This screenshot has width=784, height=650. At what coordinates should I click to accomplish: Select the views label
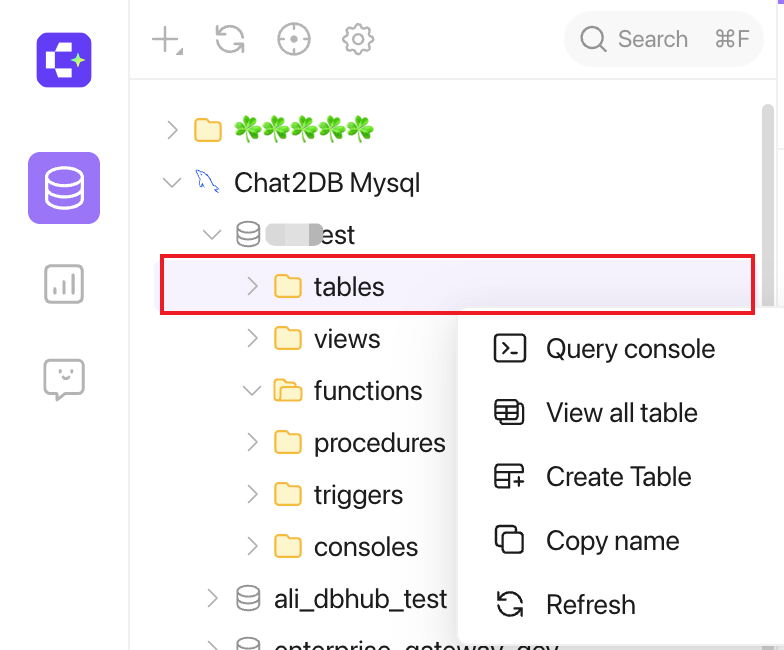(x=347, y=340)
